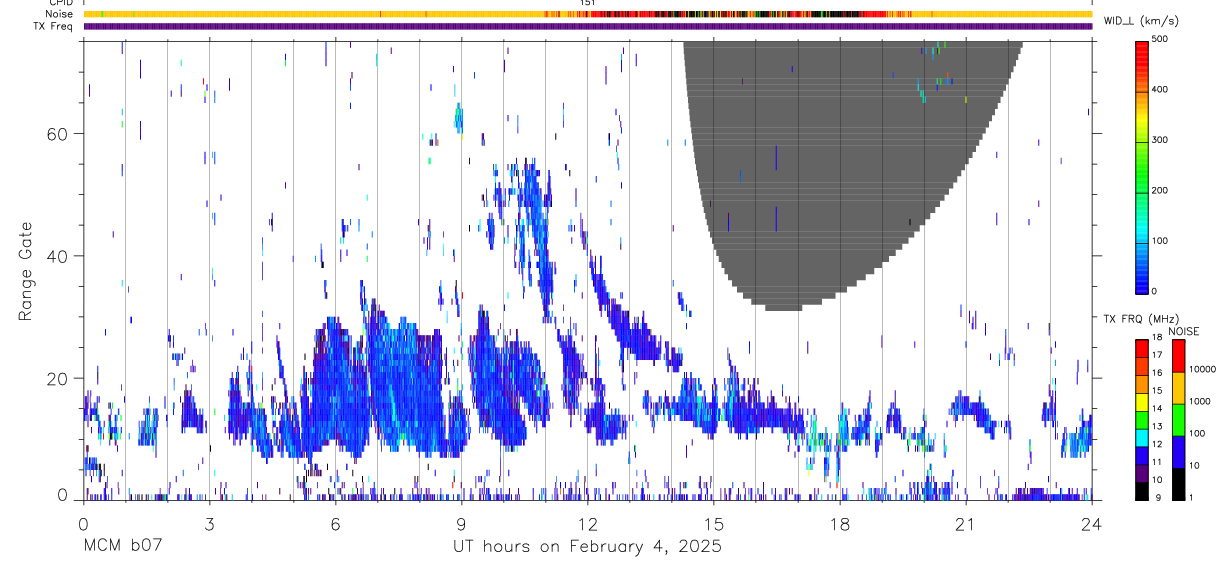This screenshot has height=567, width=1228.
Task: Click the 200 label on width colorbar
Action: pos(1161,190)
